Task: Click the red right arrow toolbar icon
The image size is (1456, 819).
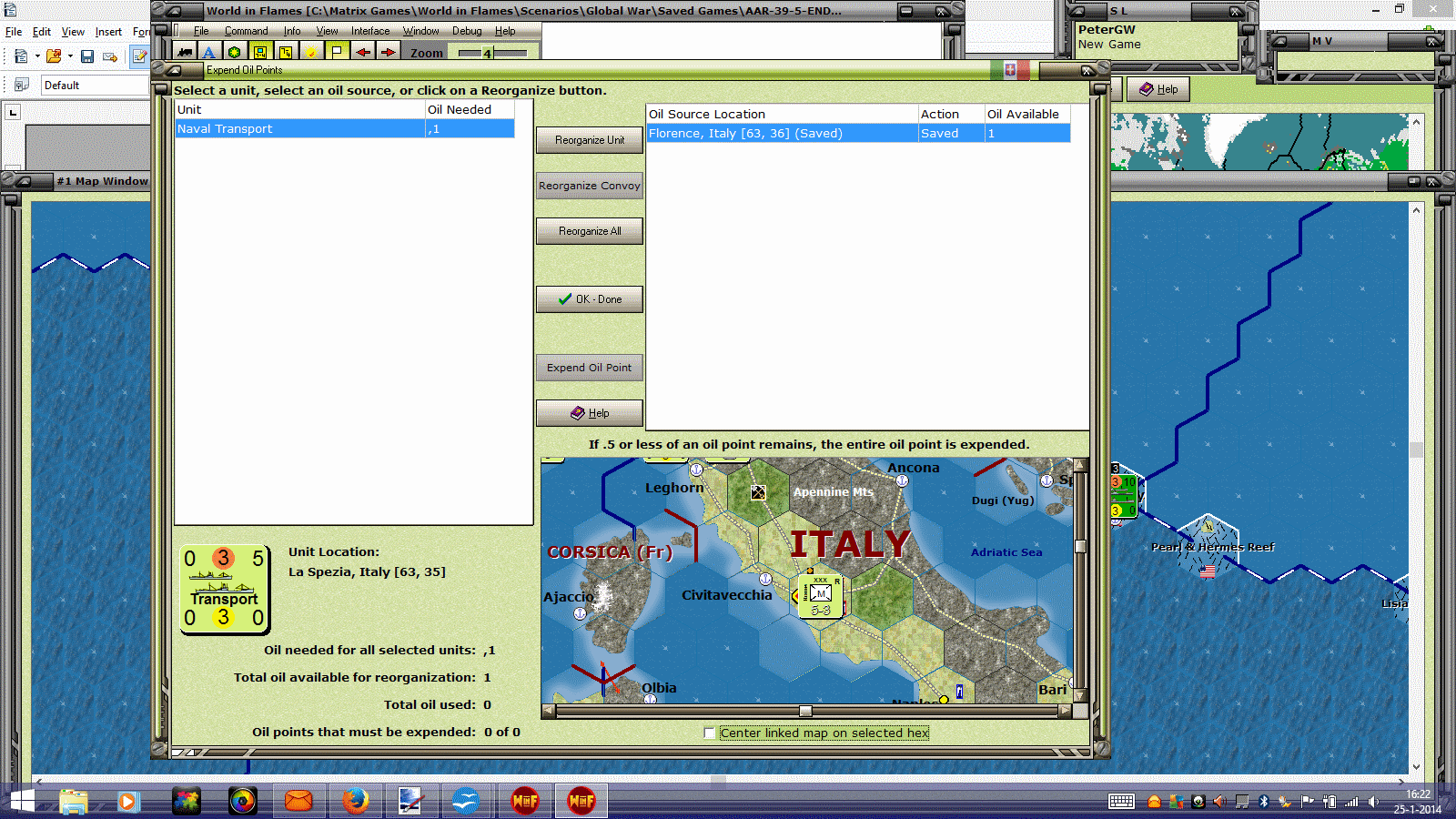Action: 388,52
